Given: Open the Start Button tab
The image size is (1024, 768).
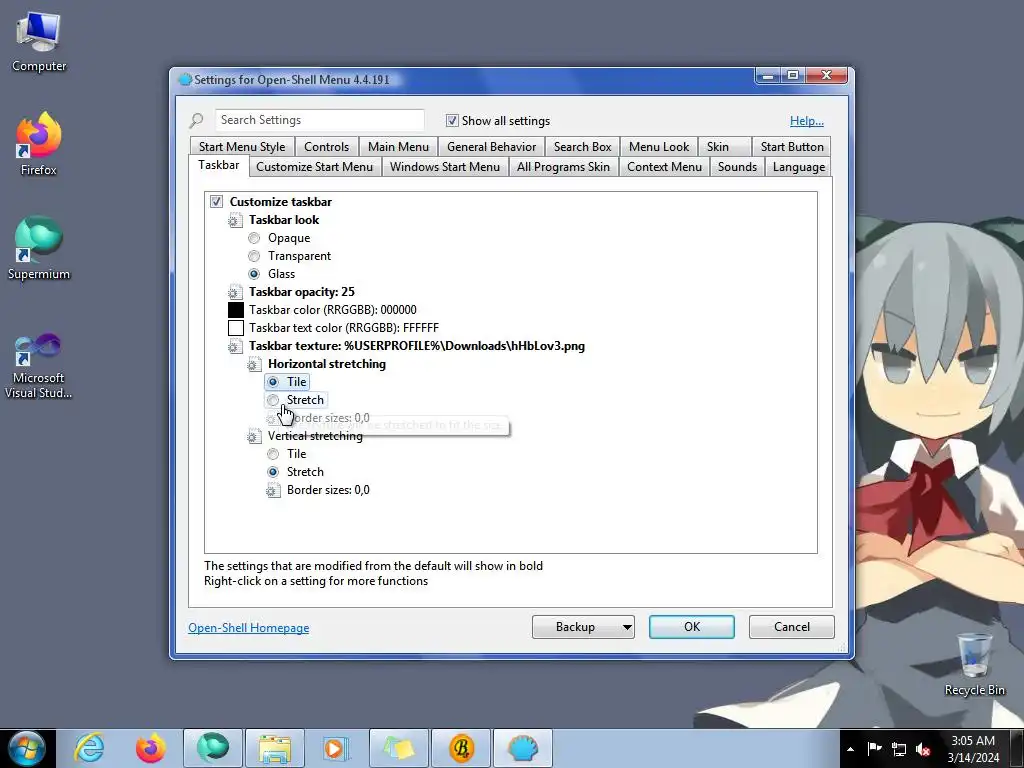Looking at the screenshot, I should 792,147.
